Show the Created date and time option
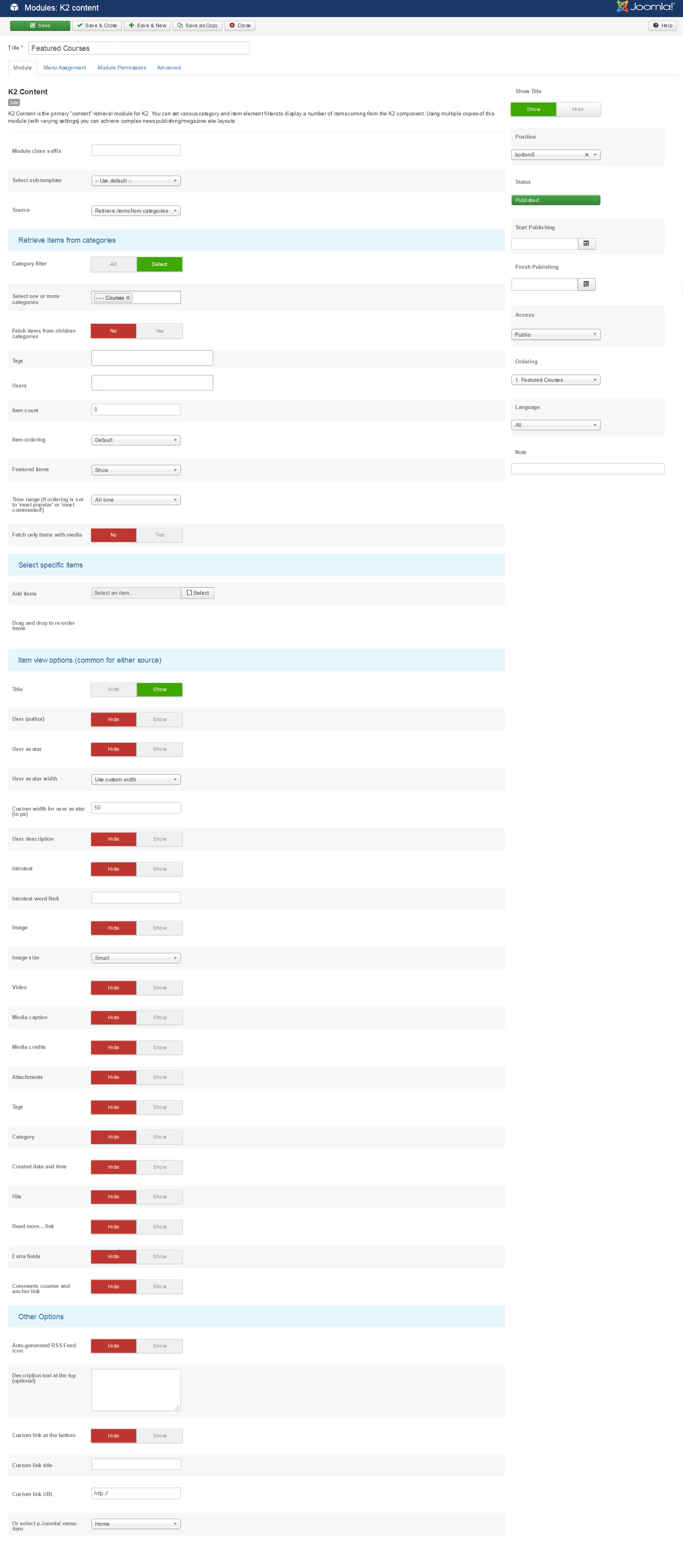Viewport: 683px width, 1568px height. [x=159, y=1167]
